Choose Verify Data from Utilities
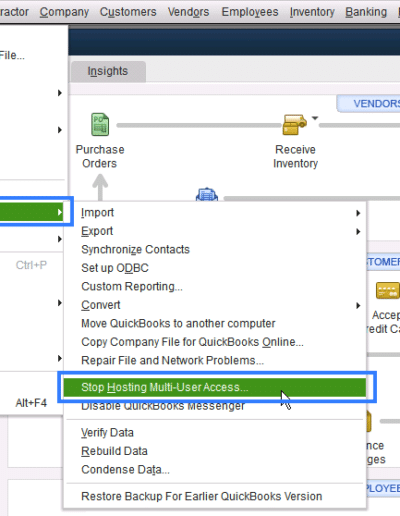This screenshot has height=516, width=400. click(107, 433)
